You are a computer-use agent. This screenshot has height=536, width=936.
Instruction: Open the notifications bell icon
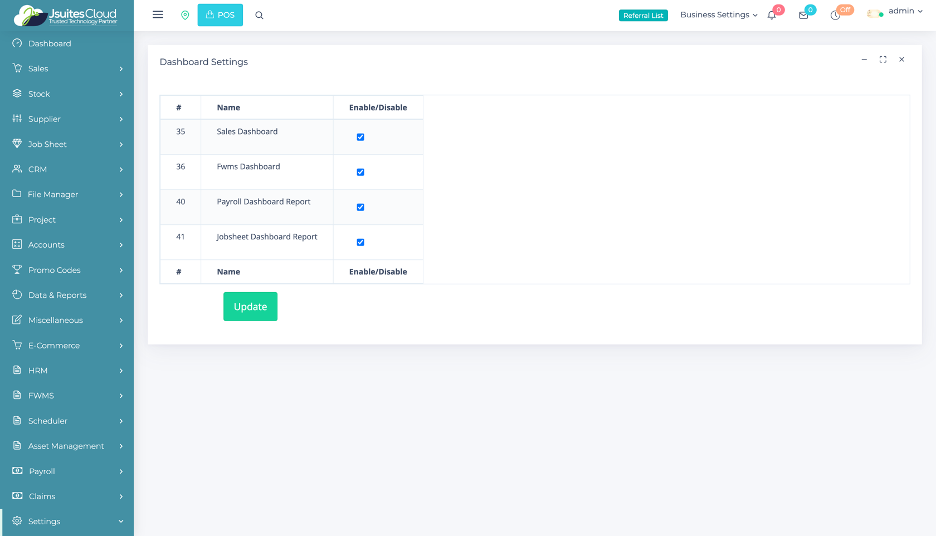[772, 15]
